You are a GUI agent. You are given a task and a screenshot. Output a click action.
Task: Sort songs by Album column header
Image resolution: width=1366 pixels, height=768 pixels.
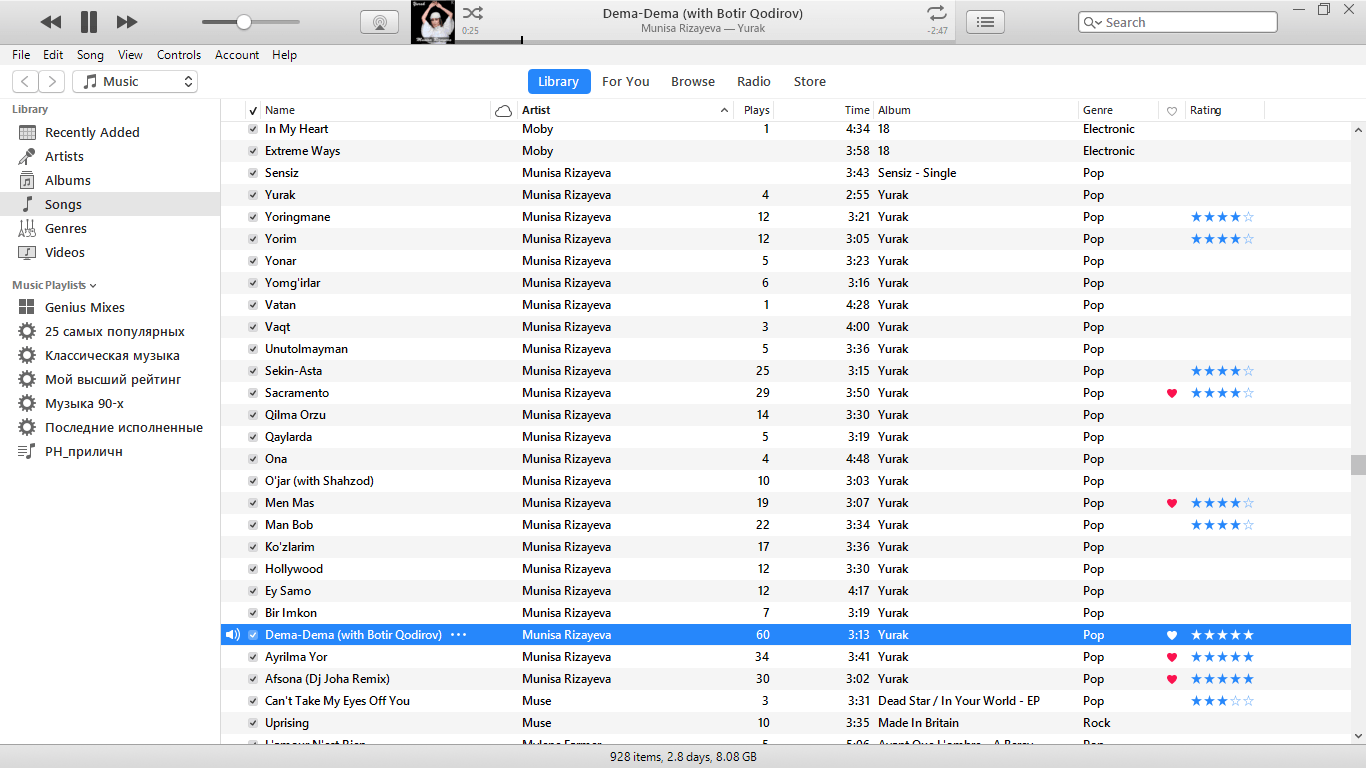coord(976,110)
